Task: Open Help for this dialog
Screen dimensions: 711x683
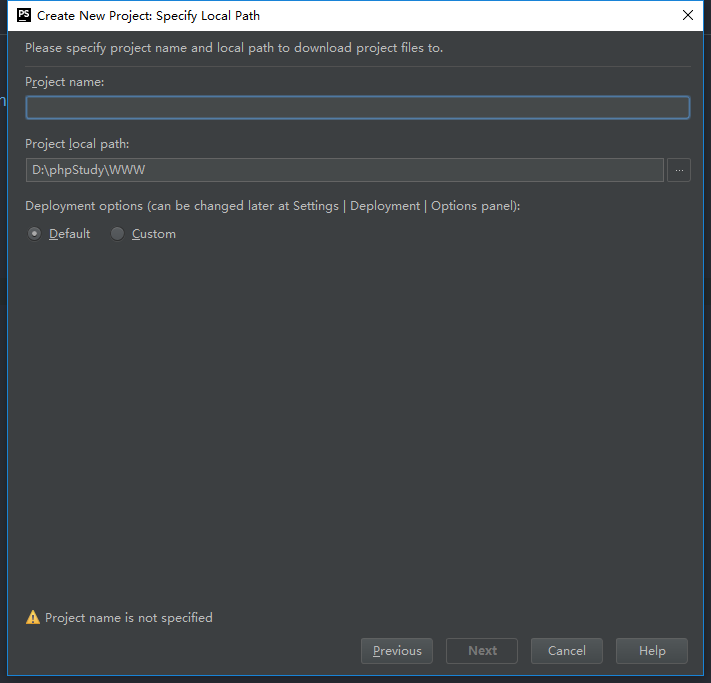Action: pos(652,651)
